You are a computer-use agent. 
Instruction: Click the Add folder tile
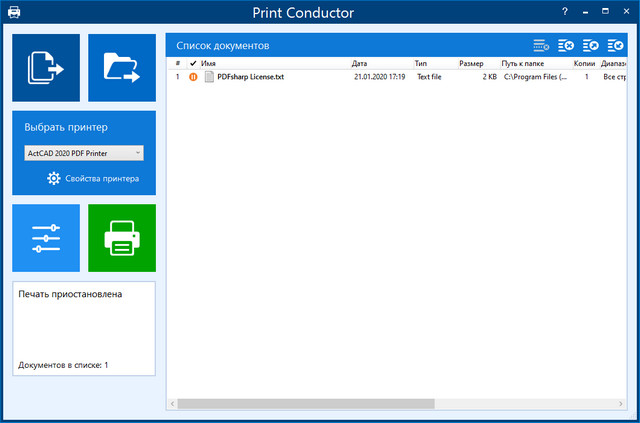[x=122, y=67]
